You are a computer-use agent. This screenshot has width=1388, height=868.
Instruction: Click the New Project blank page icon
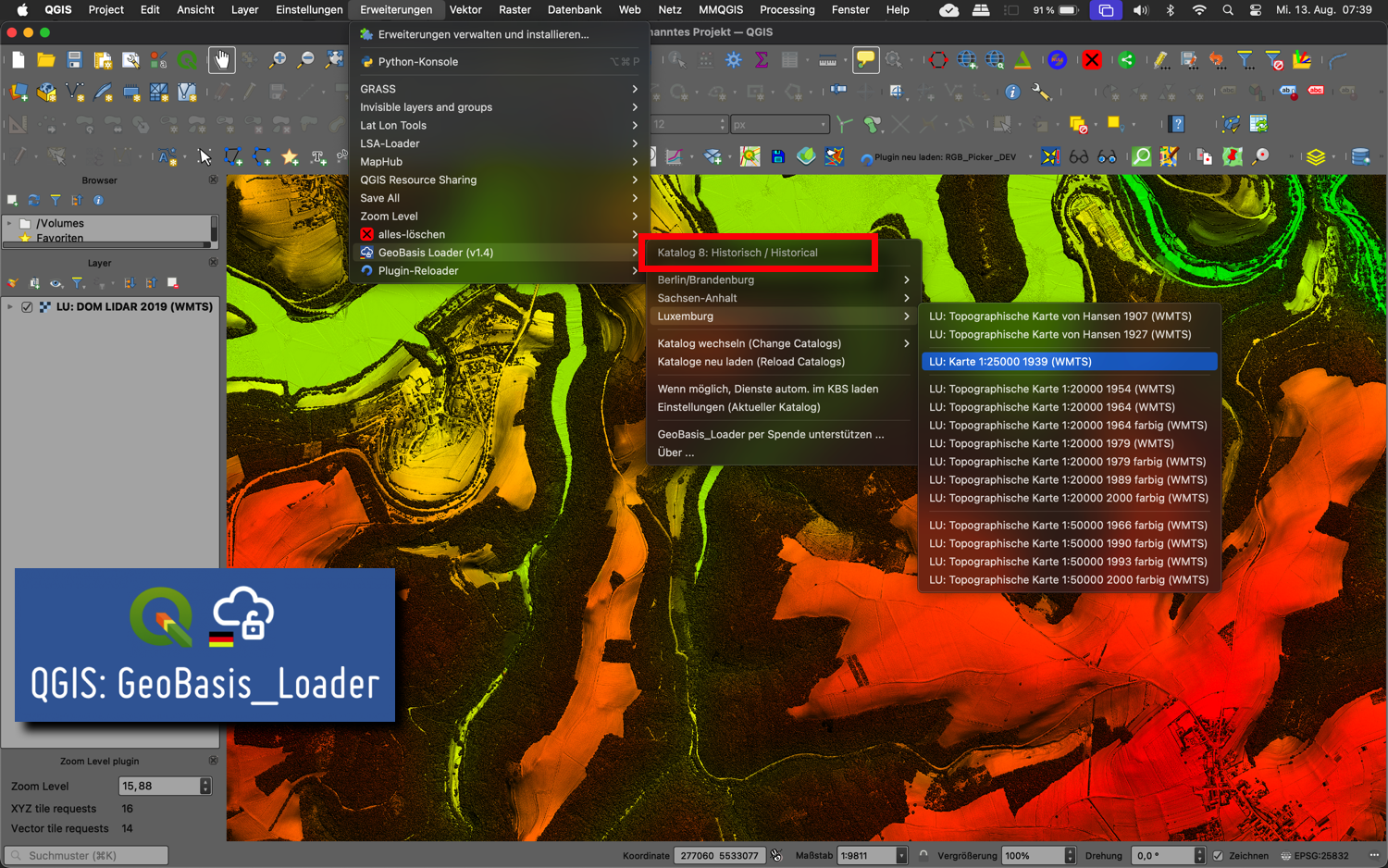click(x=19, y=60)
